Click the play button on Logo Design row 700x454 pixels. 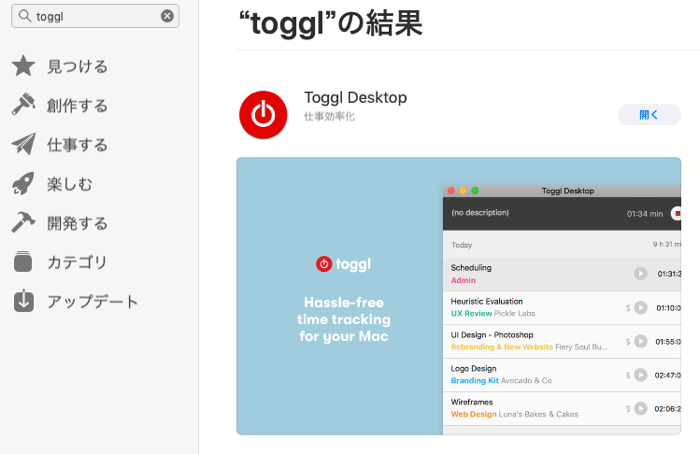pyautogui.click(x=641, y=375)
